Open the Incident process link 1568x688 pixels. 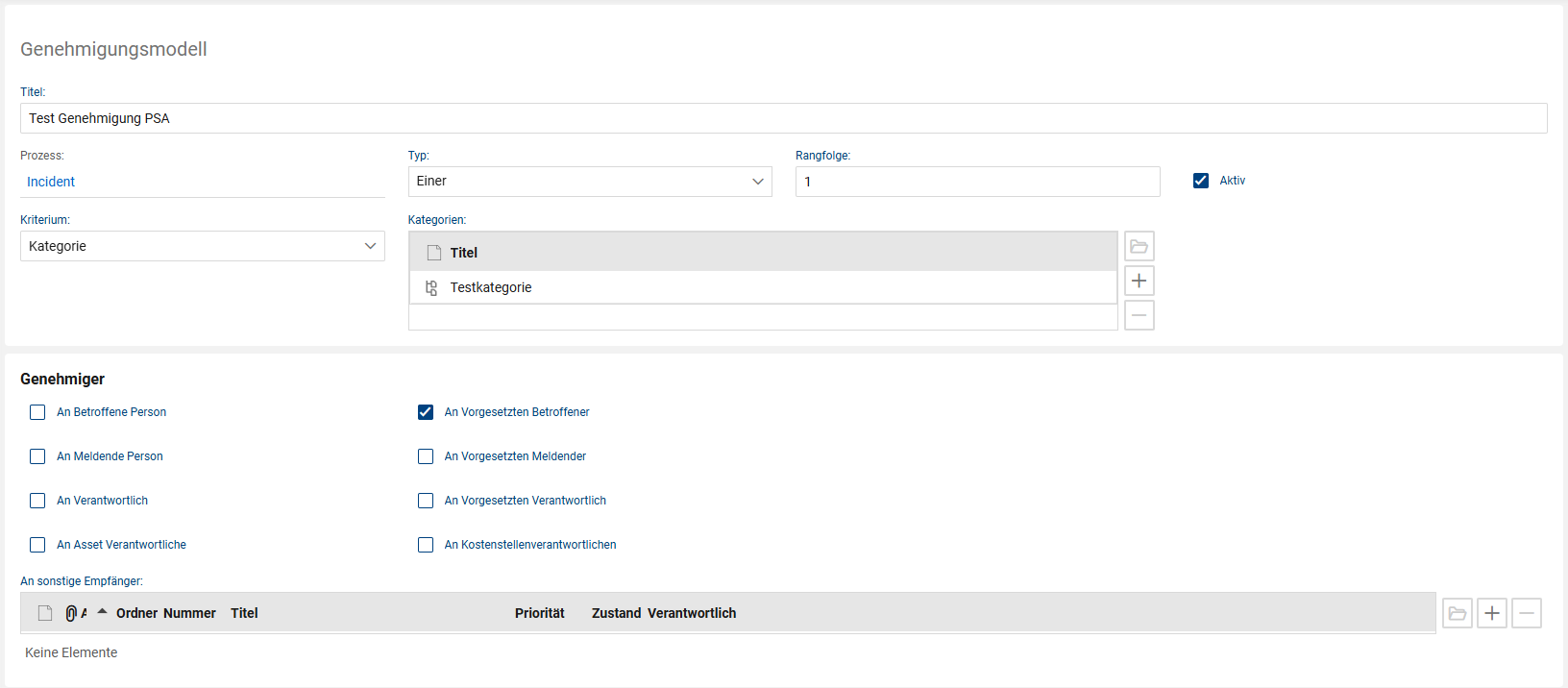click(51, 182)
